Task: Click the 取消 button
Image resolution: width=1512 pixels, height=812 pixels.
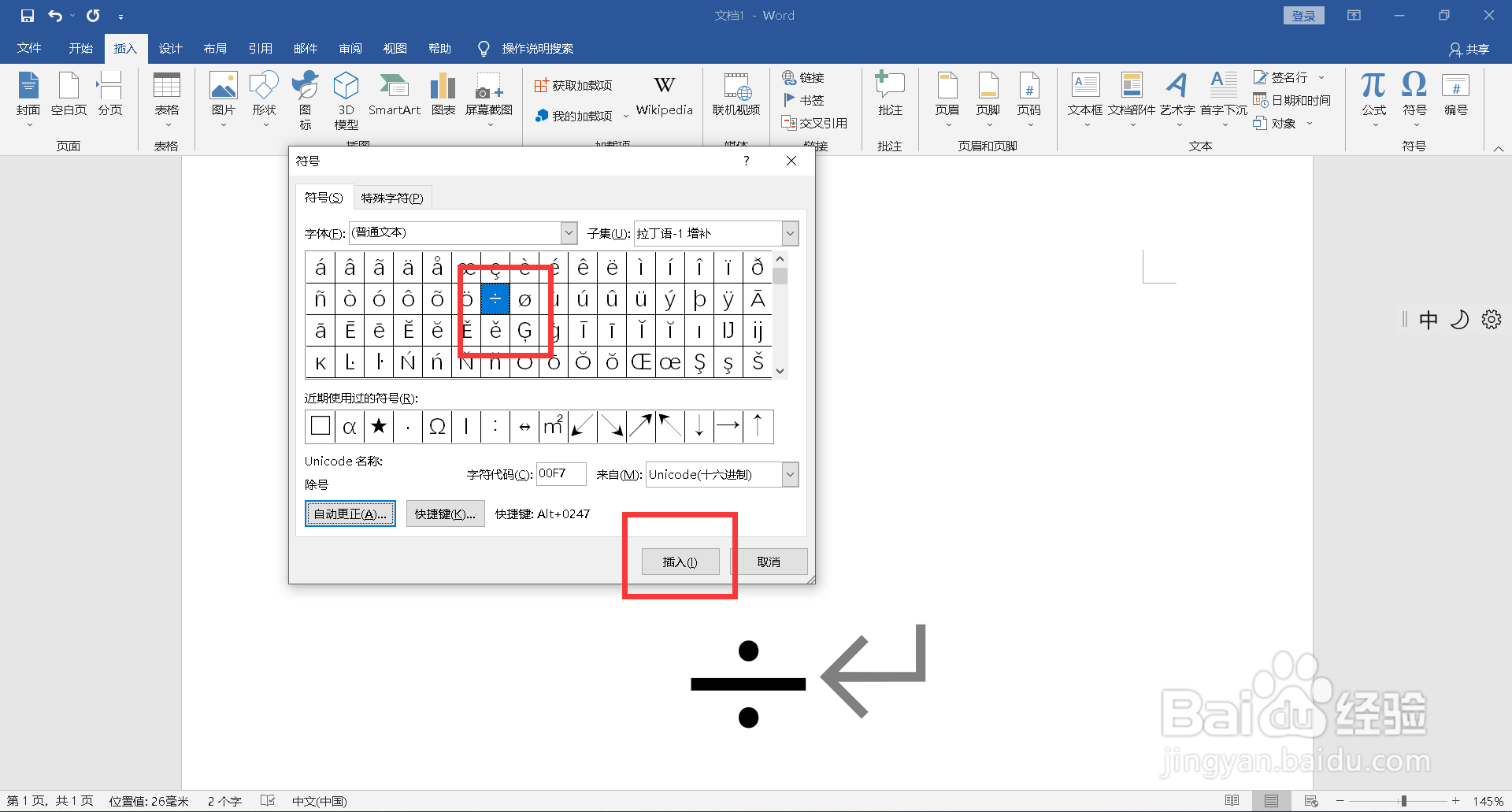Action: pyautogui.click(x=769, y=562)
